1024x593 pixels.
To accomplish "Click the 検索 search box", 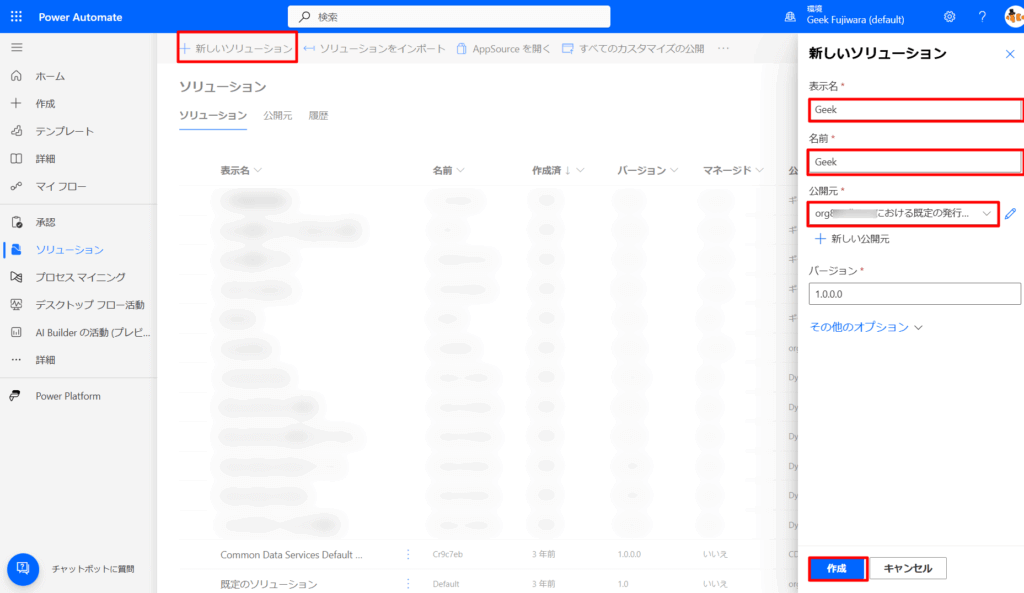I will 449,16.
